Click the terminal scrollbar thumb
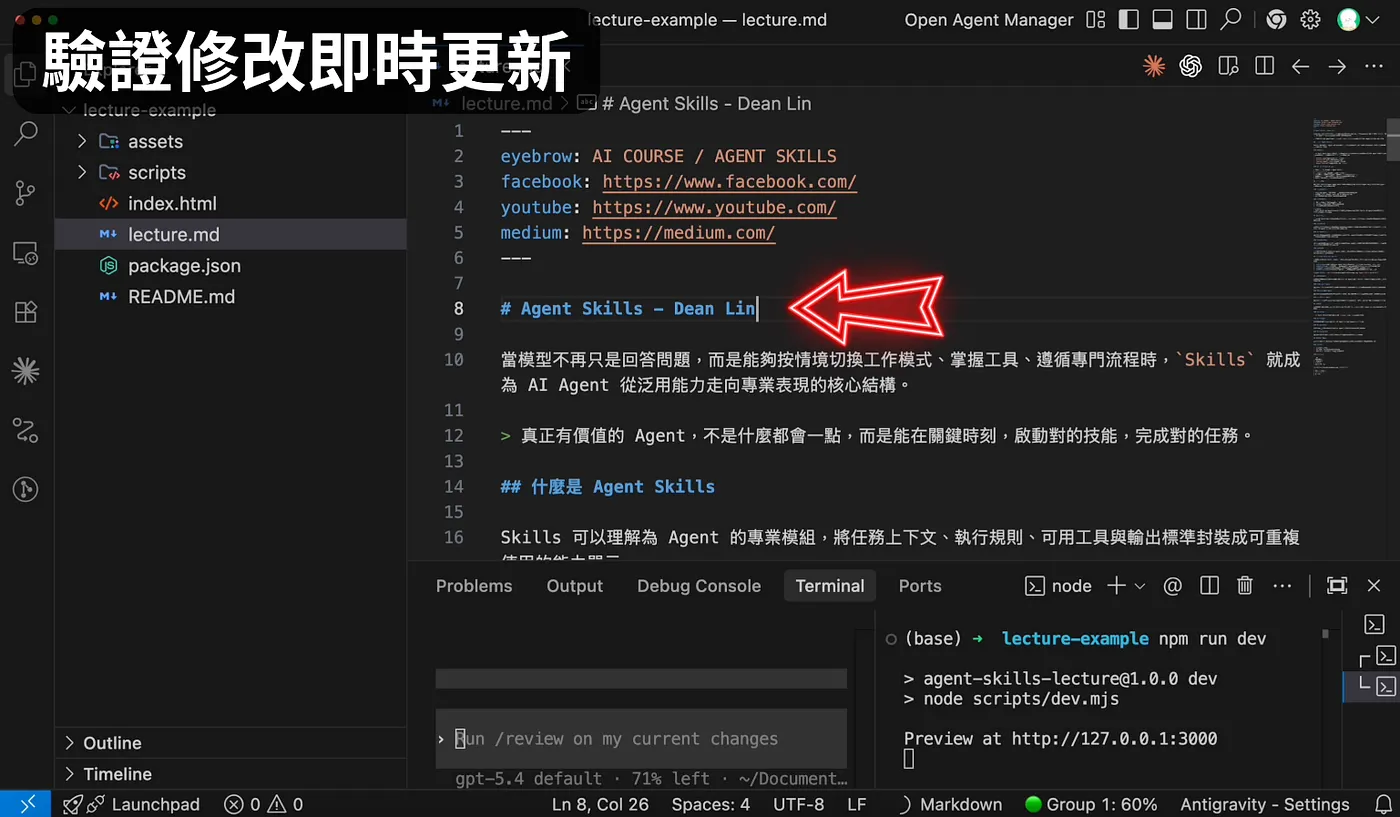The height and width of the screenshot is (817, 1400). [x=1326, y=634]
